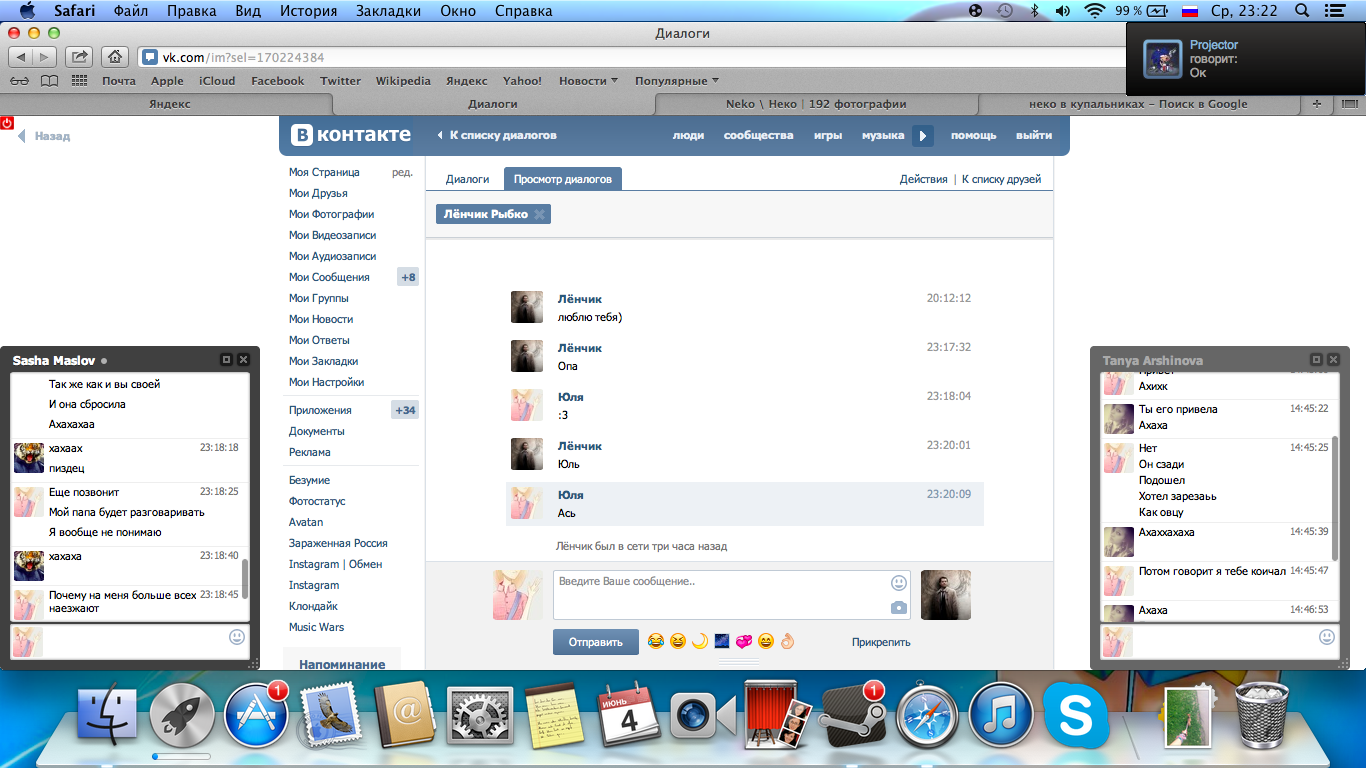Switch to the Google search tab
1366x768 pixels.
(1138, 103)
